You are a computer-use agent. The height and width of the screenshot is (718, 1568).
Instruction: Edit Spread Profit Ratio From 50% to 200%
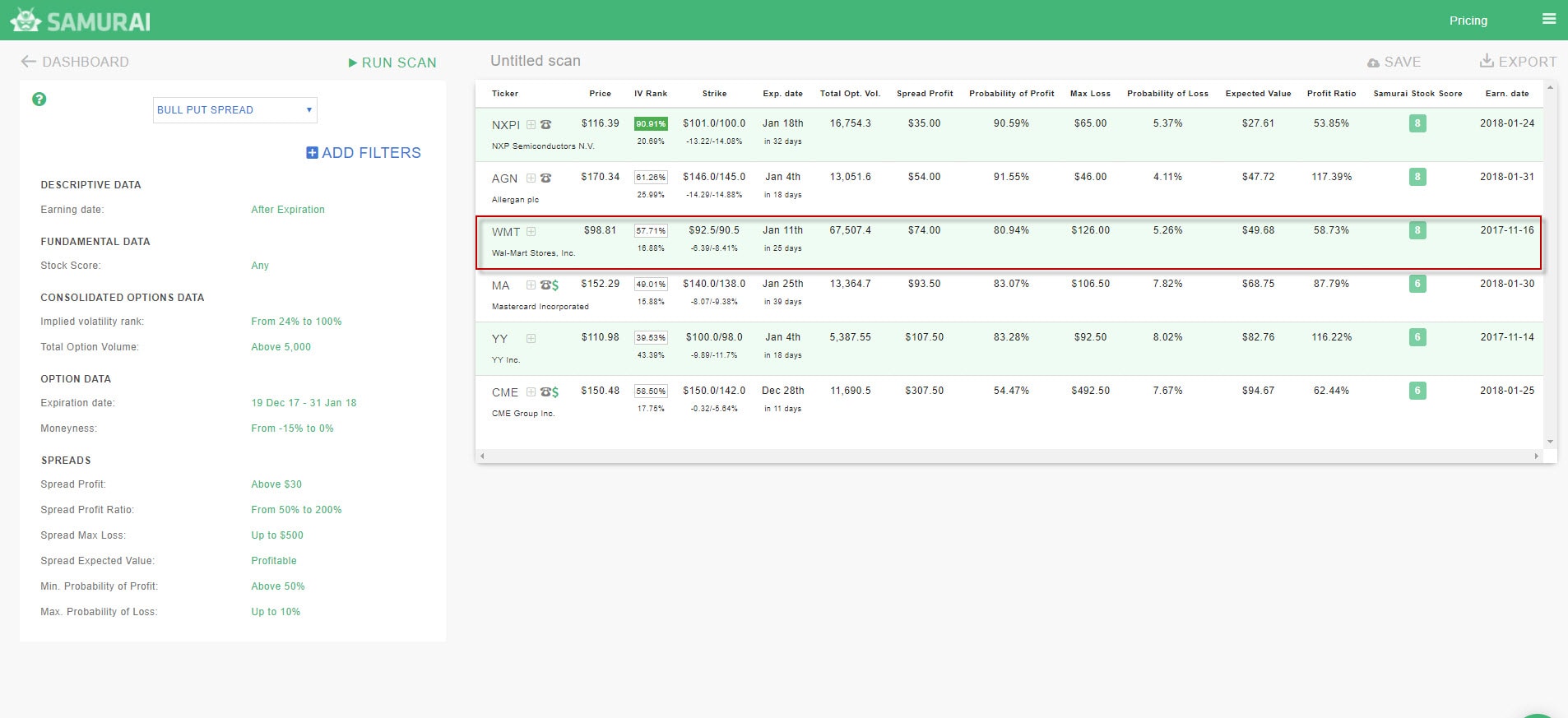(296, 510)
